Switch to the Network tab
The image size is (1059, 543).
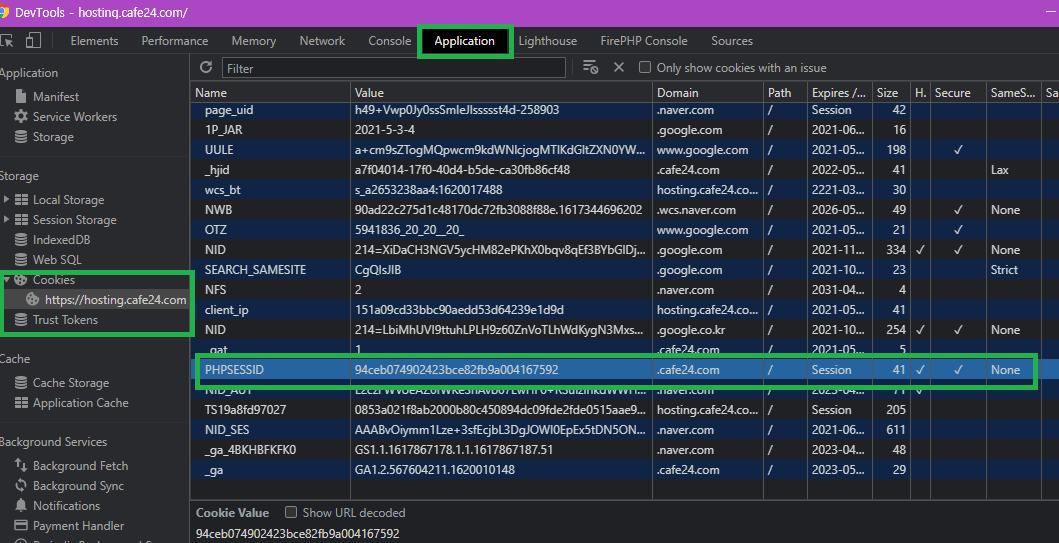(x=322, y=41)
